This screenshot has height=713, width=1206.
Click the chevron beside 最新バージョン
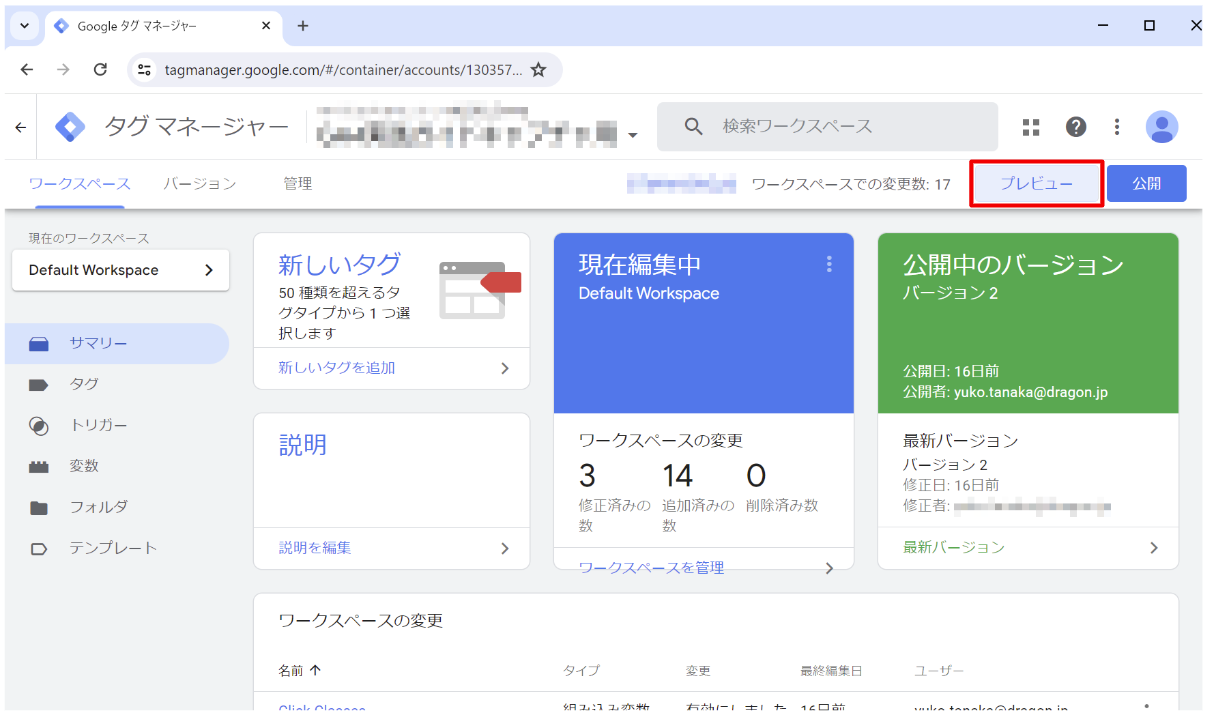1154,548
